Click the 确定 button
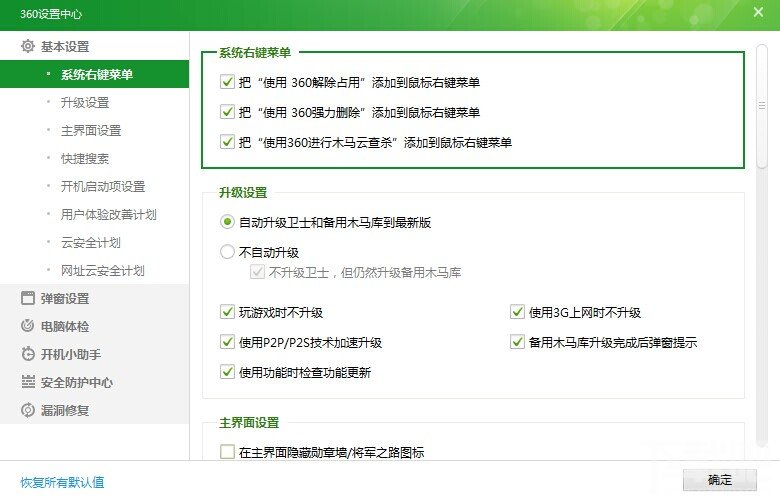This screenshot has width=780, height=500. point(719,480)
